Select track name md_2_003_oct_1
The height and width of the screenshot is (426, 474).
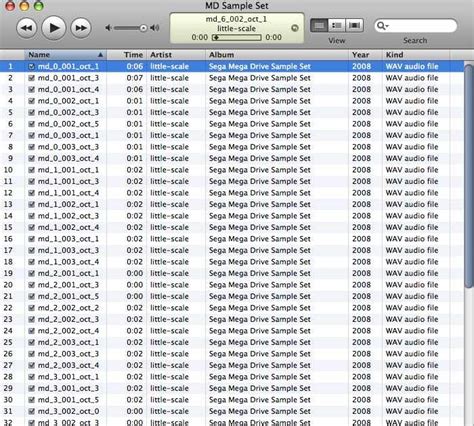coord(68,343)
